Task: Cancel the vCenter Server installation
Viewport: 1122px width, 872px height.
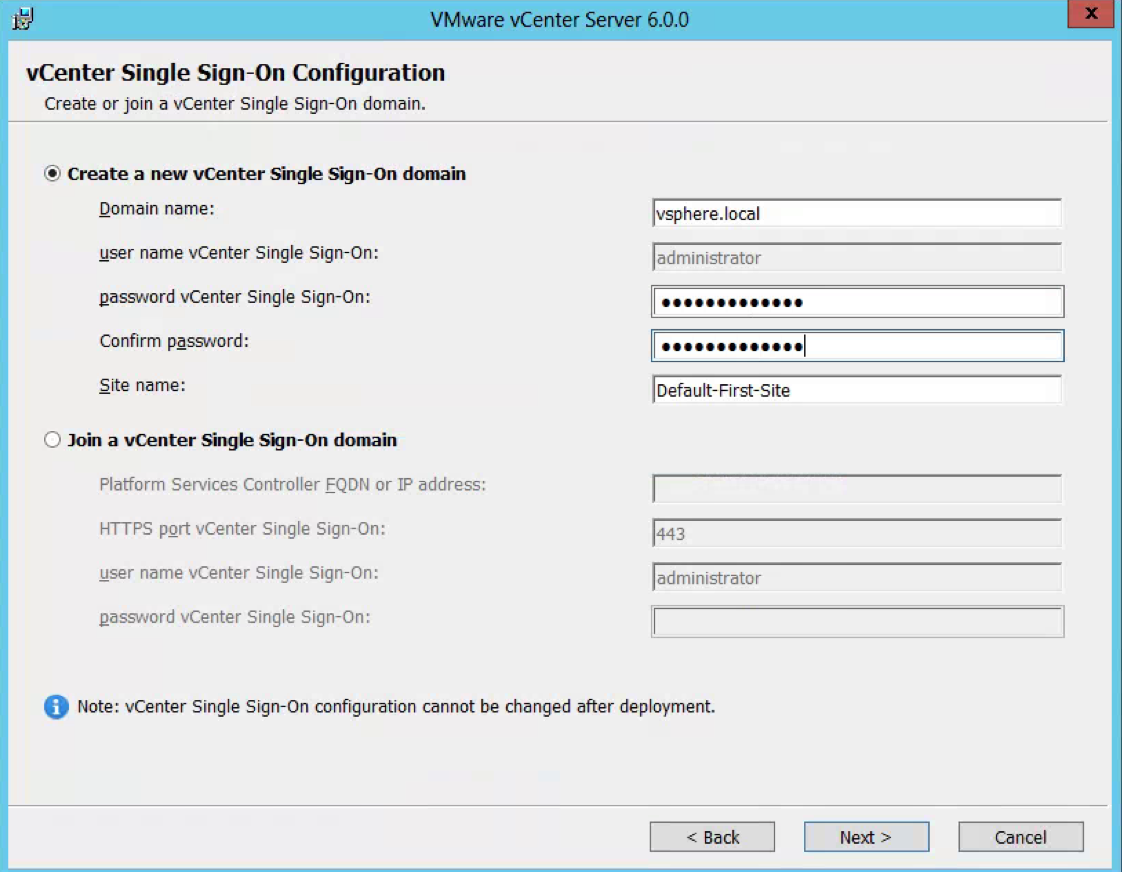Action: (1020, 837)
